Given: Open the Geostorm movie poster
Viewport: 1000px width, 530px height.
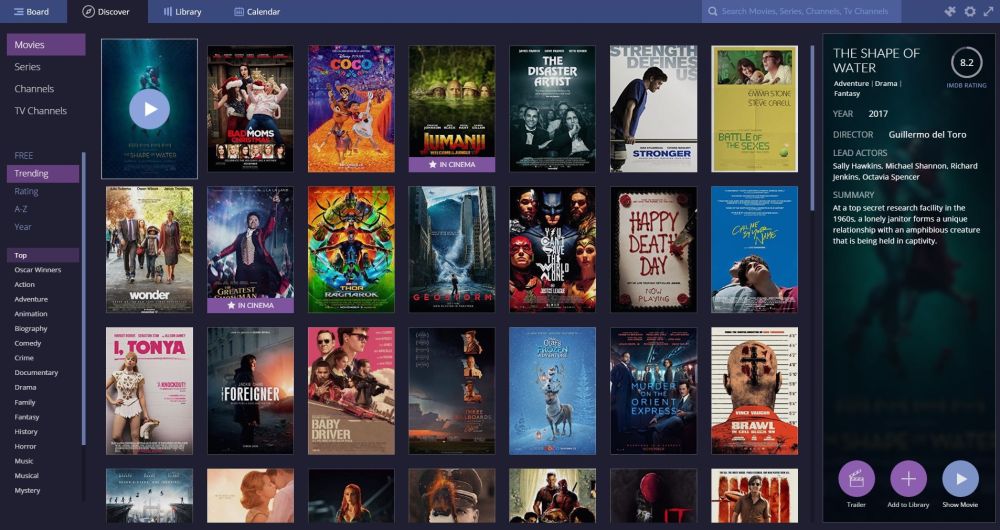Looking at the screenshot, I should pyautogui.click(x=452, y=249).
